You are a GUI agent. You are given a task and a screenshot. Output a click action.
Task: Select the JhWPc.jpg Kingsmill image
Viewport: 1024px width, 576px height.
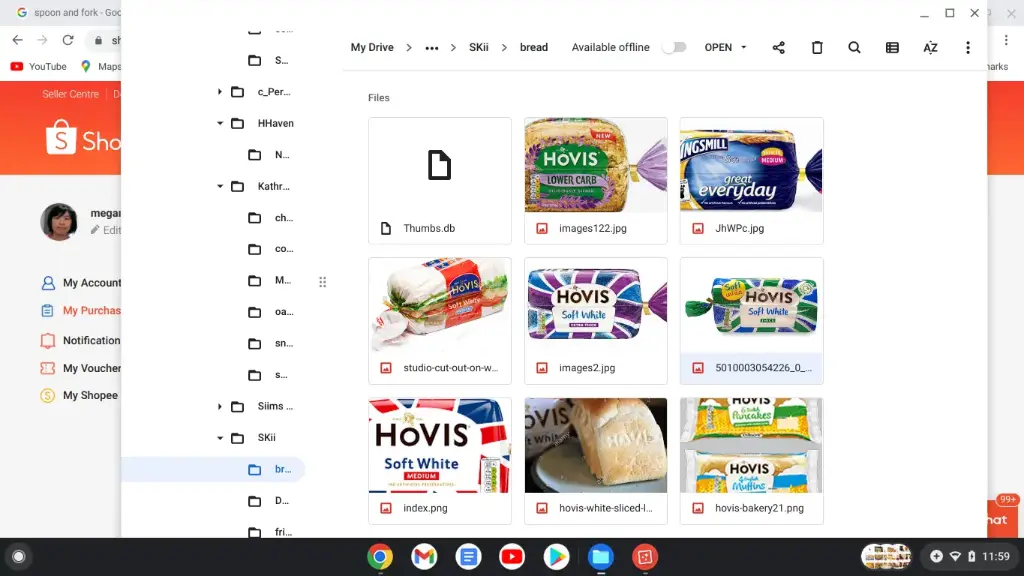click(x=752, y=181)
